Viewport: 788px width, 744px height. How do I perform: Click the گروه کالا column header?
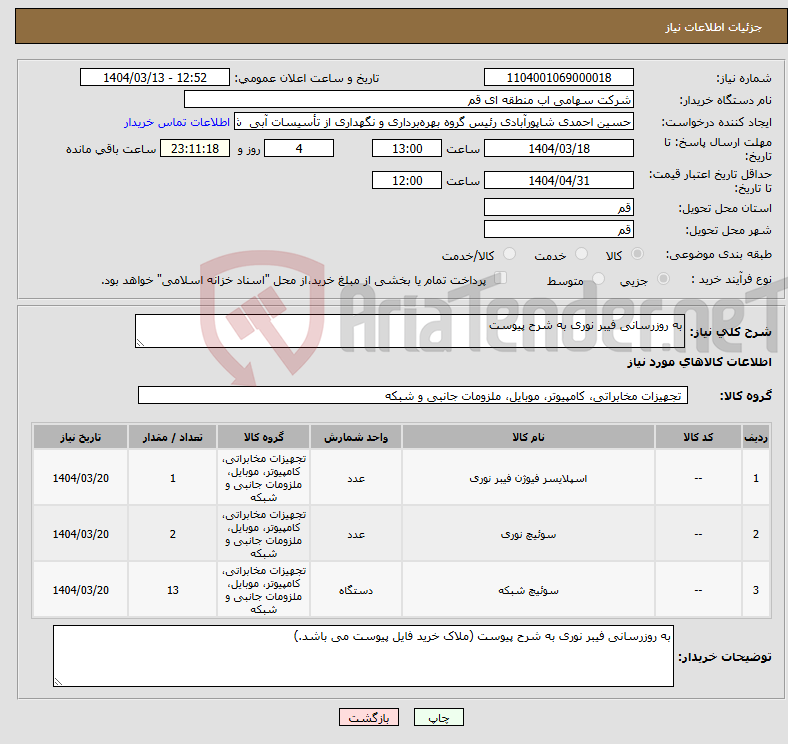(264, 437)
